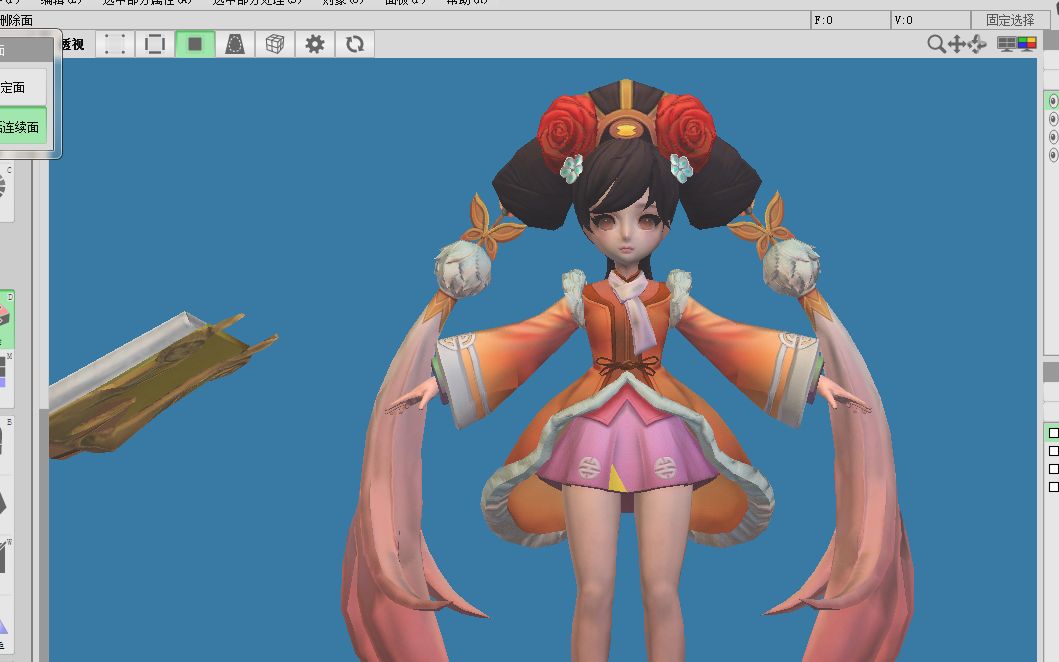The image size is (1059, 662).
Task: Open the 选中部分处理 menu
Action: [x=257, y=2]
